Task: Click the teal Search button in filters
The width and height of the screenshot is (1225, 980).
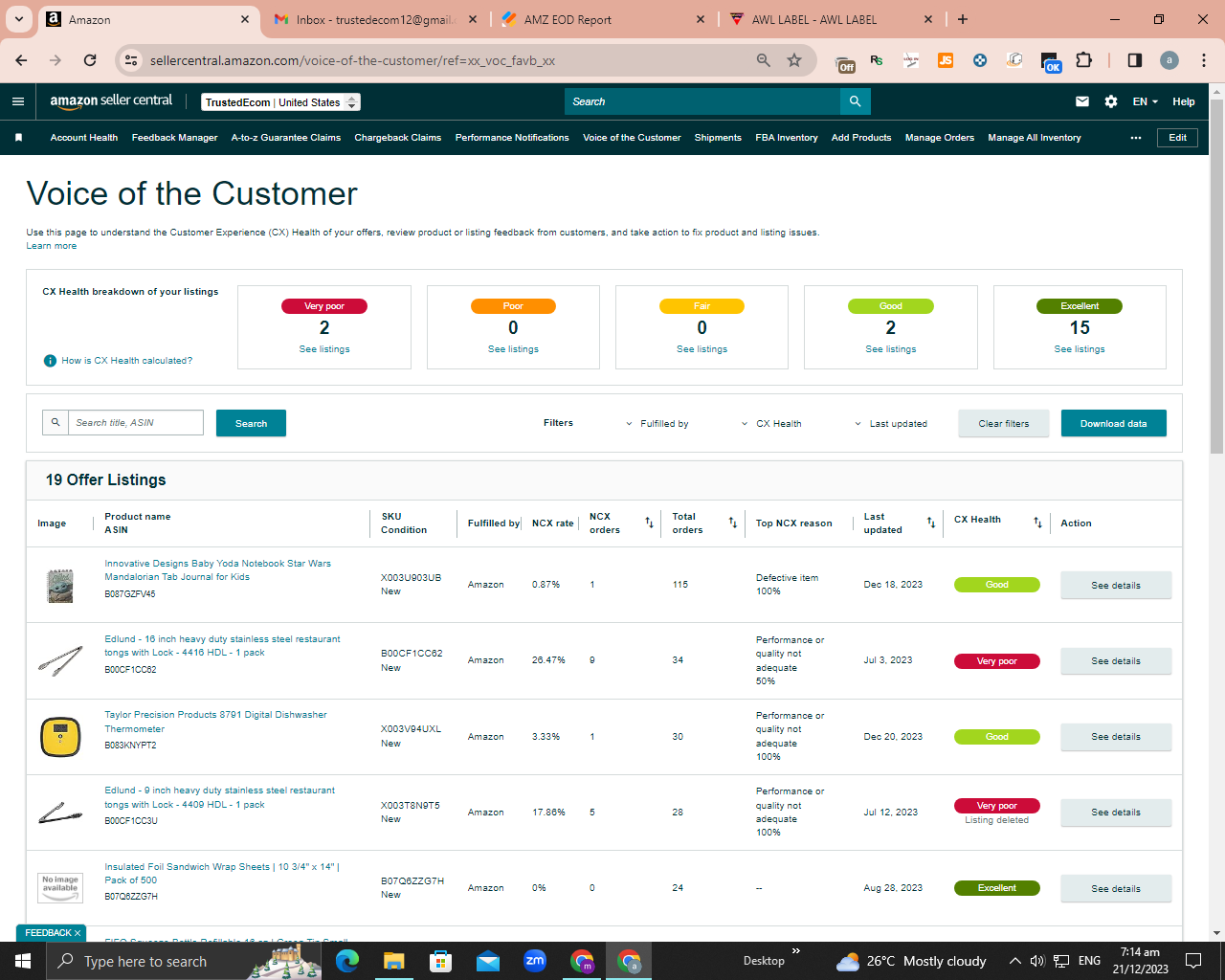Action: pos(251,423)
